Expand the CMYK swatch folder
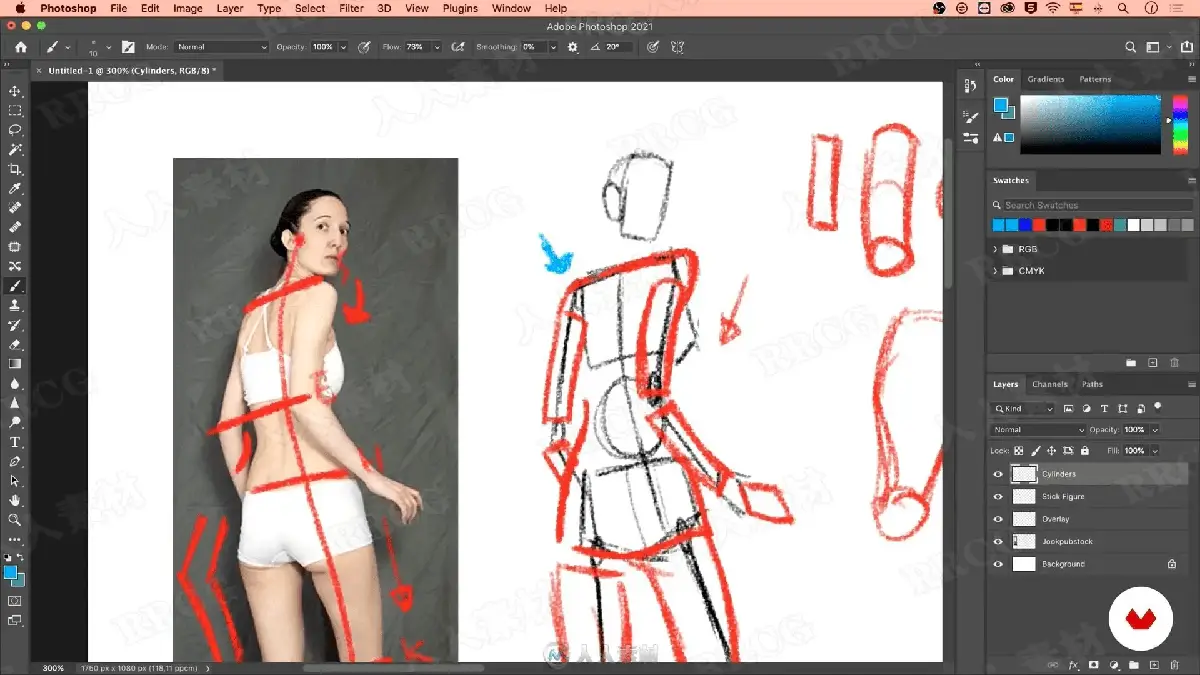 coord(995,271)
